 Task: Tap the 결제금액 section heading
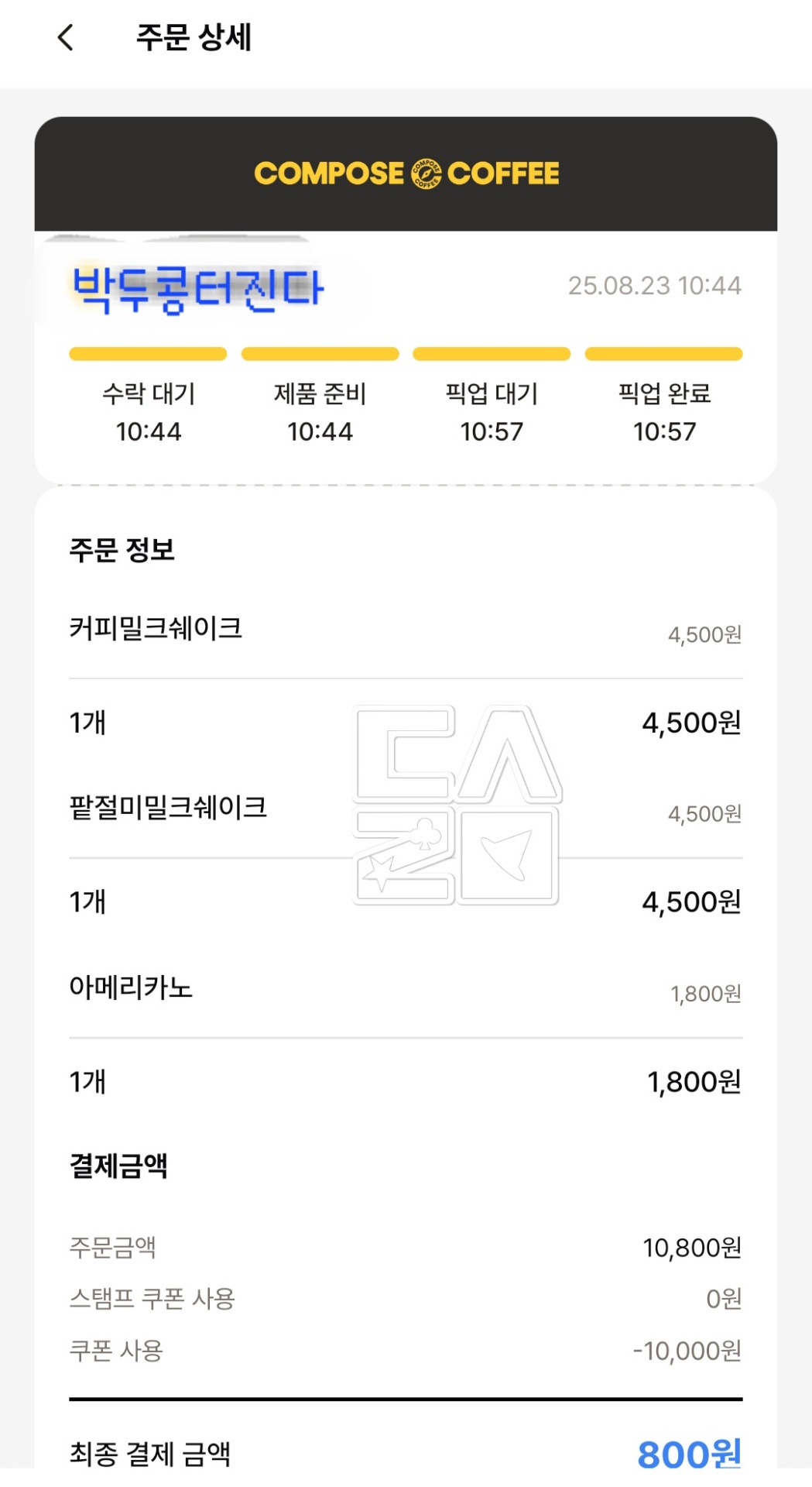[118, 1166]
